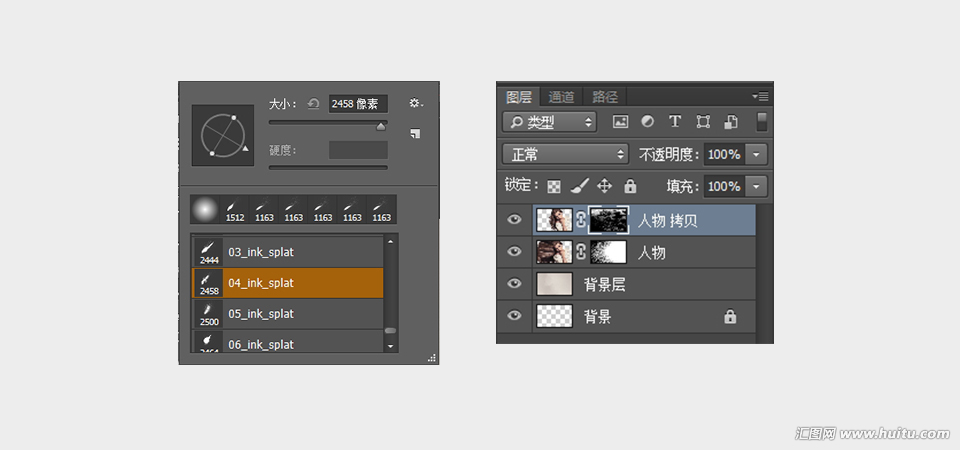
Task: Click the brush size slider handle
Action: 381,126
